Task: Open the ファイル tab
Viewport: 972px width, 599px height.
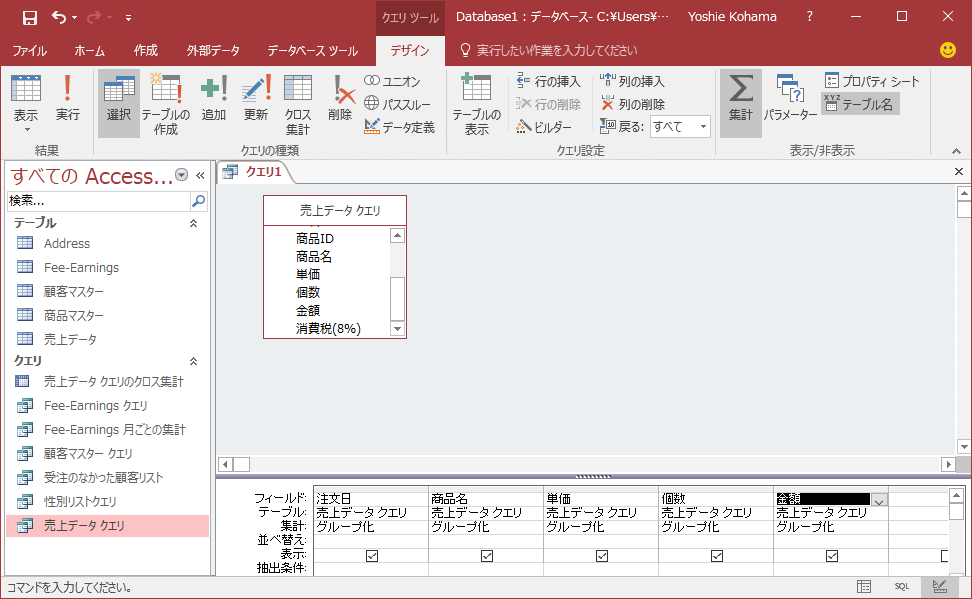Action: [30, 51]
